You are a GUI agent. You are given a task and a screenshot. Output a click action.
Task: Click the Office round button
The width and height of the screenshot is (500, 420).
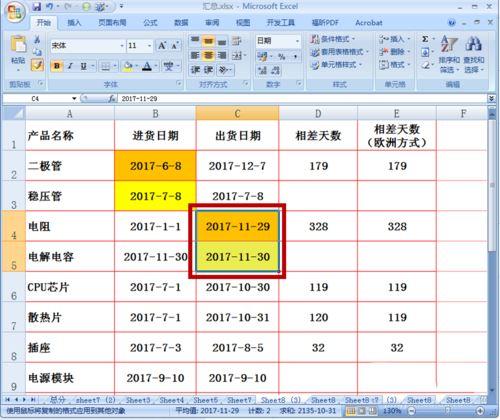coord(15,12)
